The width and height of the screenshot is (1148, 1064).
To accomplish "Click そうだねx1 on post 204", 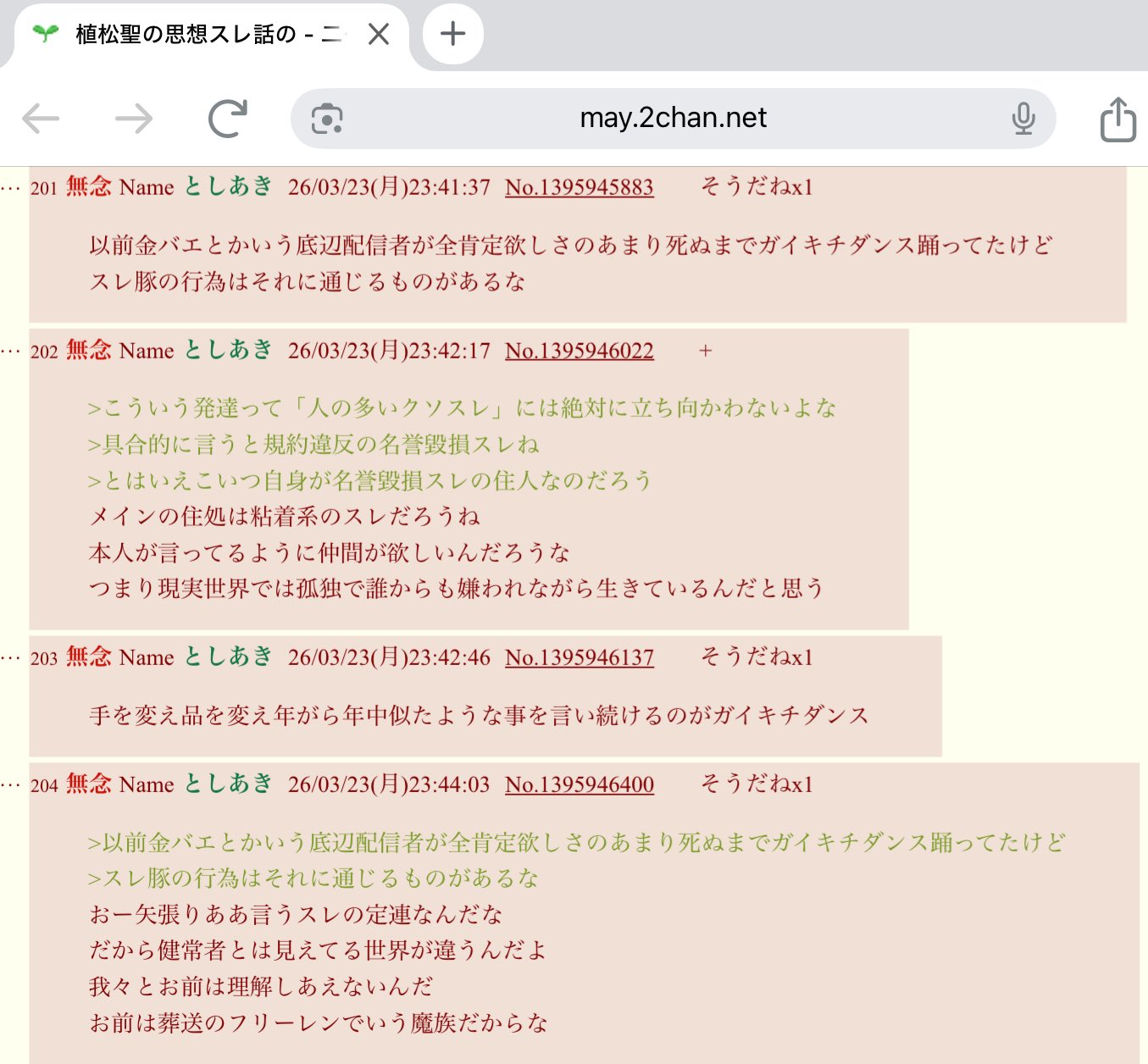I will click(757, 784).
